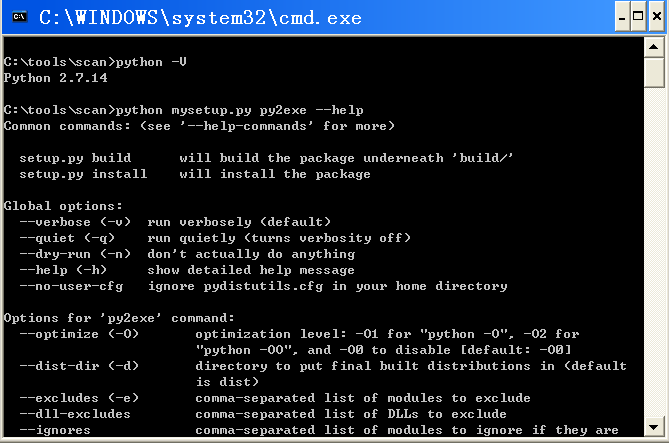Click the '--no-user-cfg' option text
669x445 pixels.
(x=71, y=286)
